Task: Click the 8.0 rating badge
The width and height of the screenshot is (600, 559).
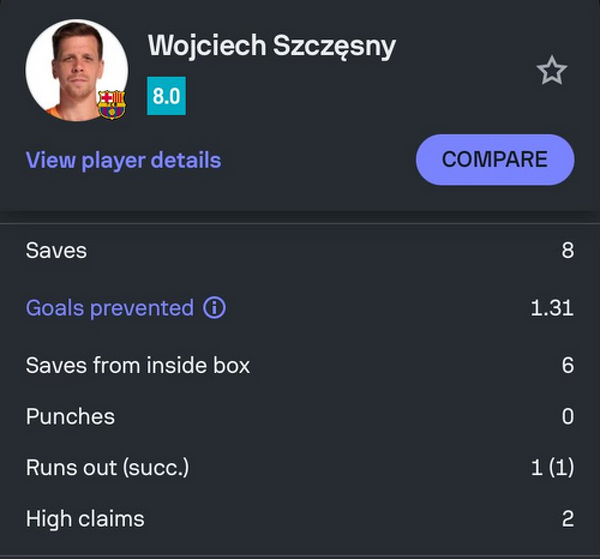Action: [x=166, y=96]
